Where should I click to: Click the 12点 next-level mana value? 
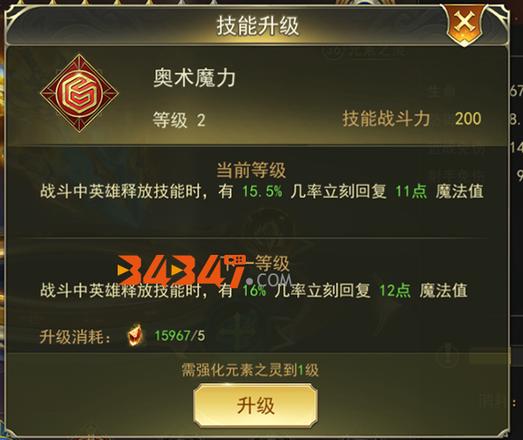(395, 291)
